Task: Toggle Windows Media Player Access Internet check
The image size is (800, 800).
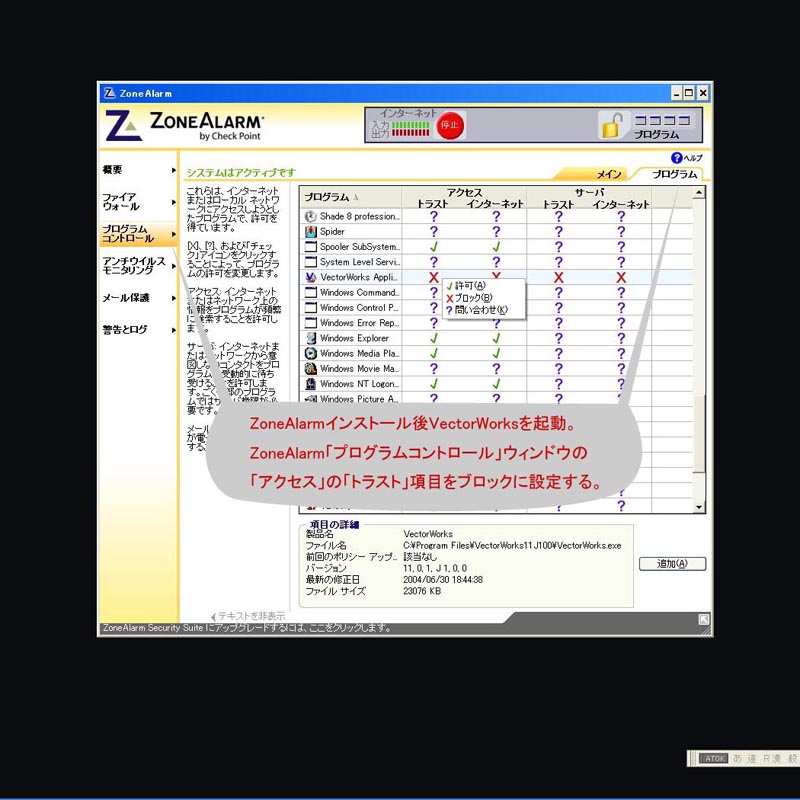Action: pos(496,354)
